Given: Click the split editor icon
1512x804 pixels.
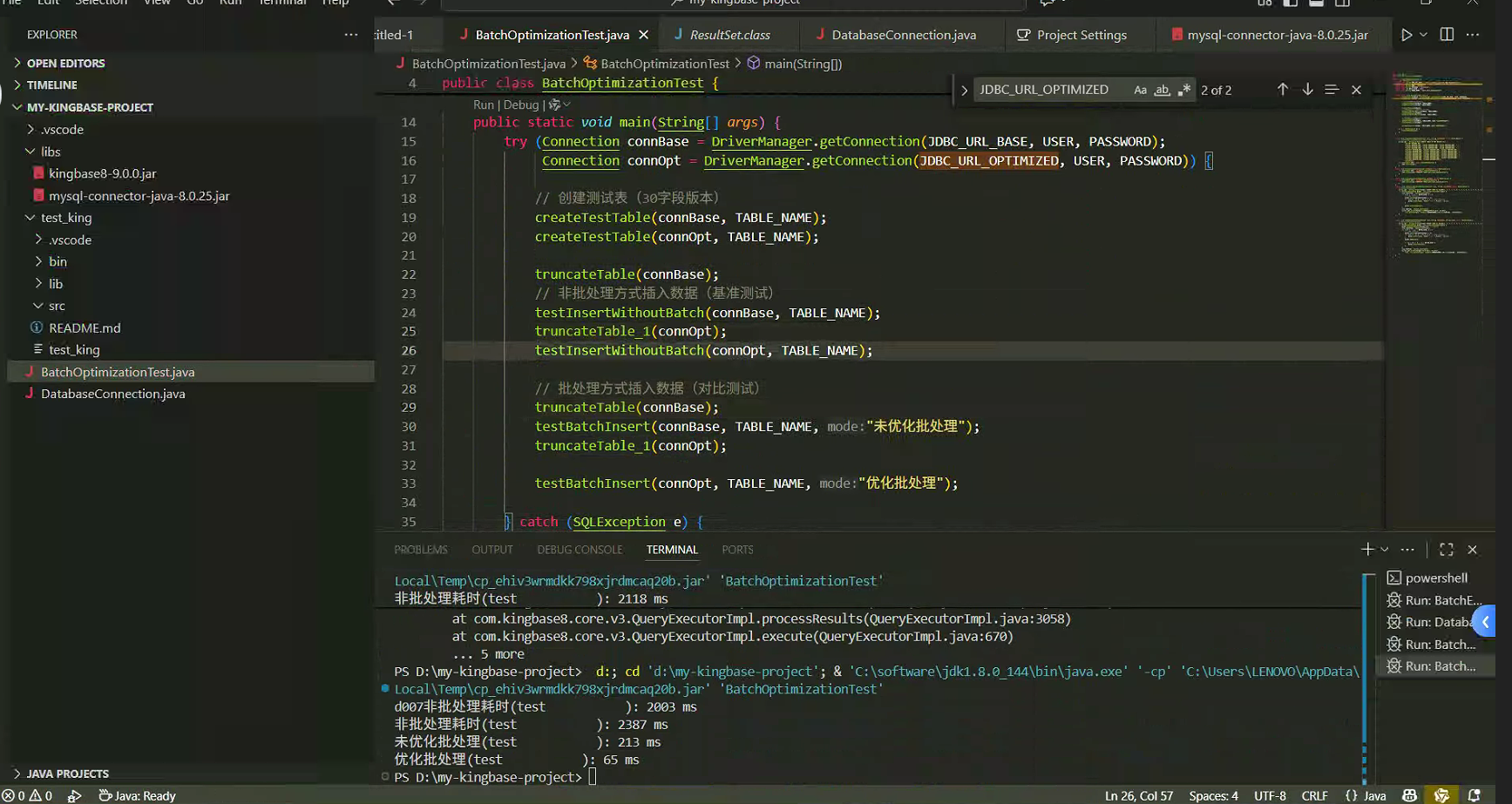Looking at the screenshot, I should [x=1447, y=35].
